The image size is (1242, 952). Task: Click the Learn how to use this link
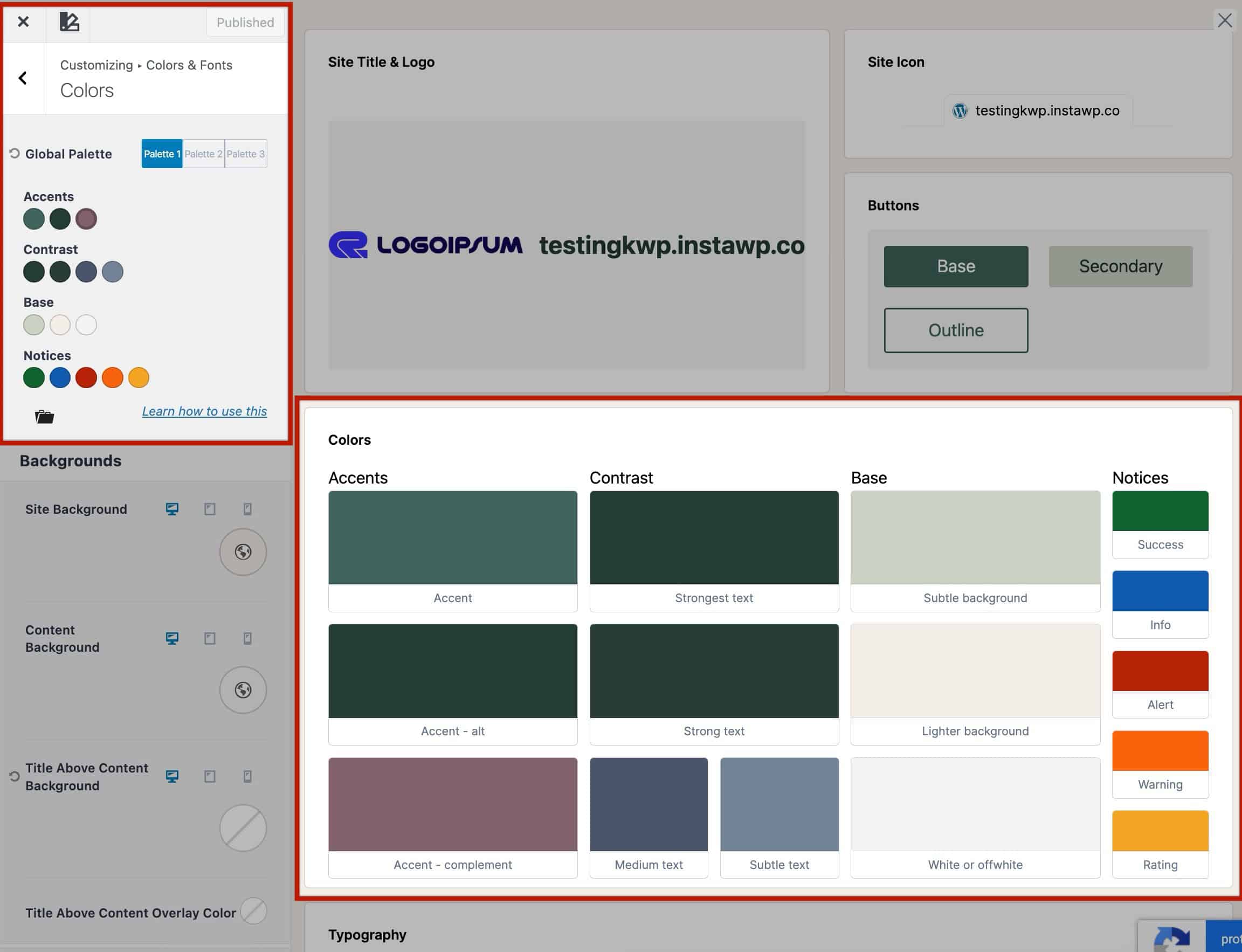point(204,411)
